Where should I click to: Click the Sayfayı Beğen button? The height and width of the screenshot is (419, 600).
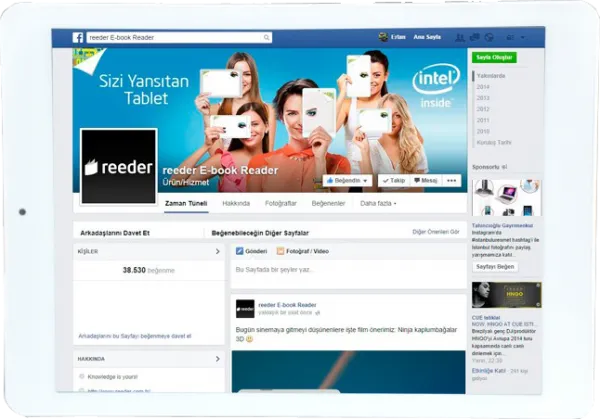coord(495,267)
